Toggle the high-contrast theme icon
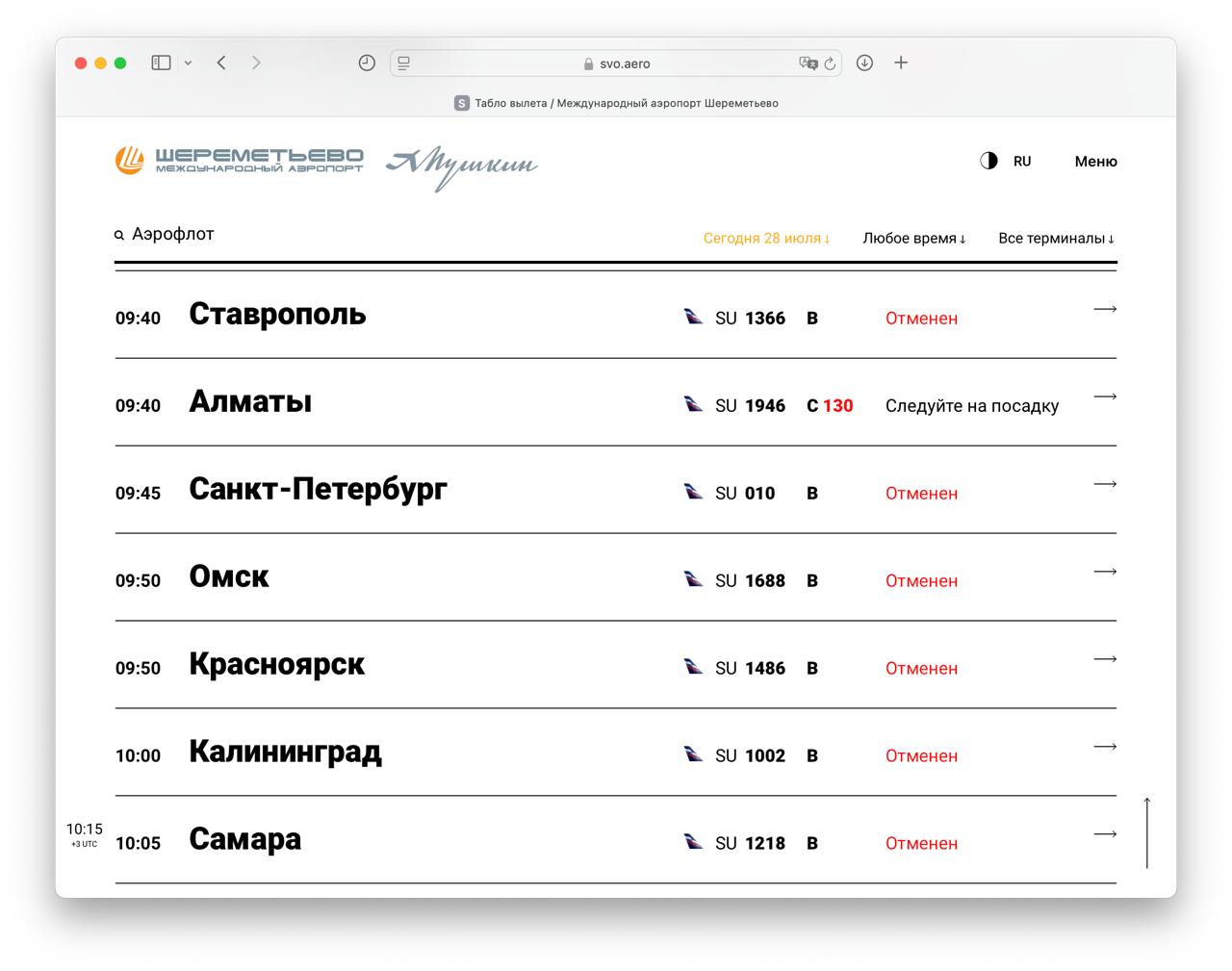This screenshot has height=971, width=1232. click(x=988, y=161)
